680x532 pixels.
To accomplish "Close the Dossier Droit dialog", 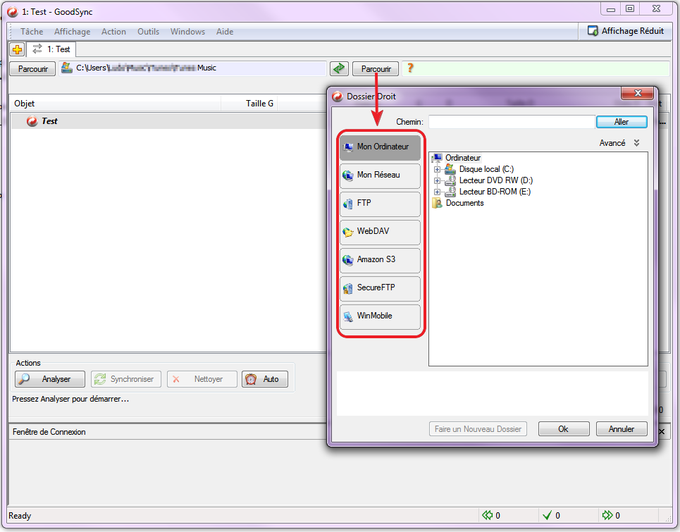I will [638, 93].
